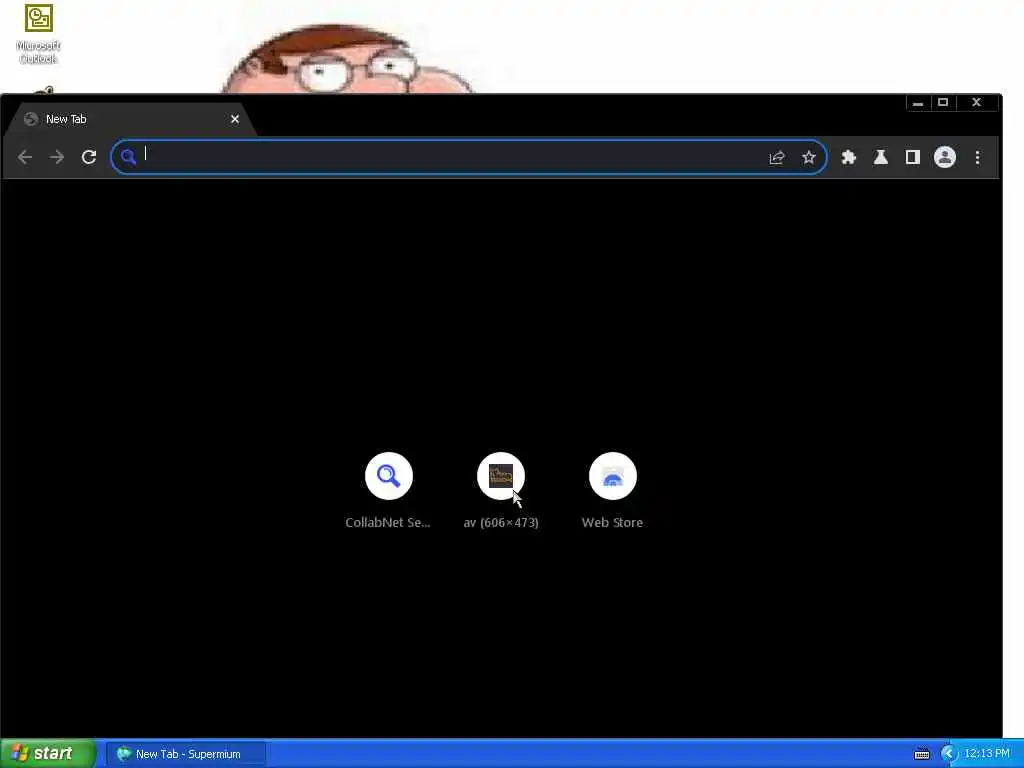Click the search magnifier in the address bar
The image size is (1024, 768).
point(128,157)
